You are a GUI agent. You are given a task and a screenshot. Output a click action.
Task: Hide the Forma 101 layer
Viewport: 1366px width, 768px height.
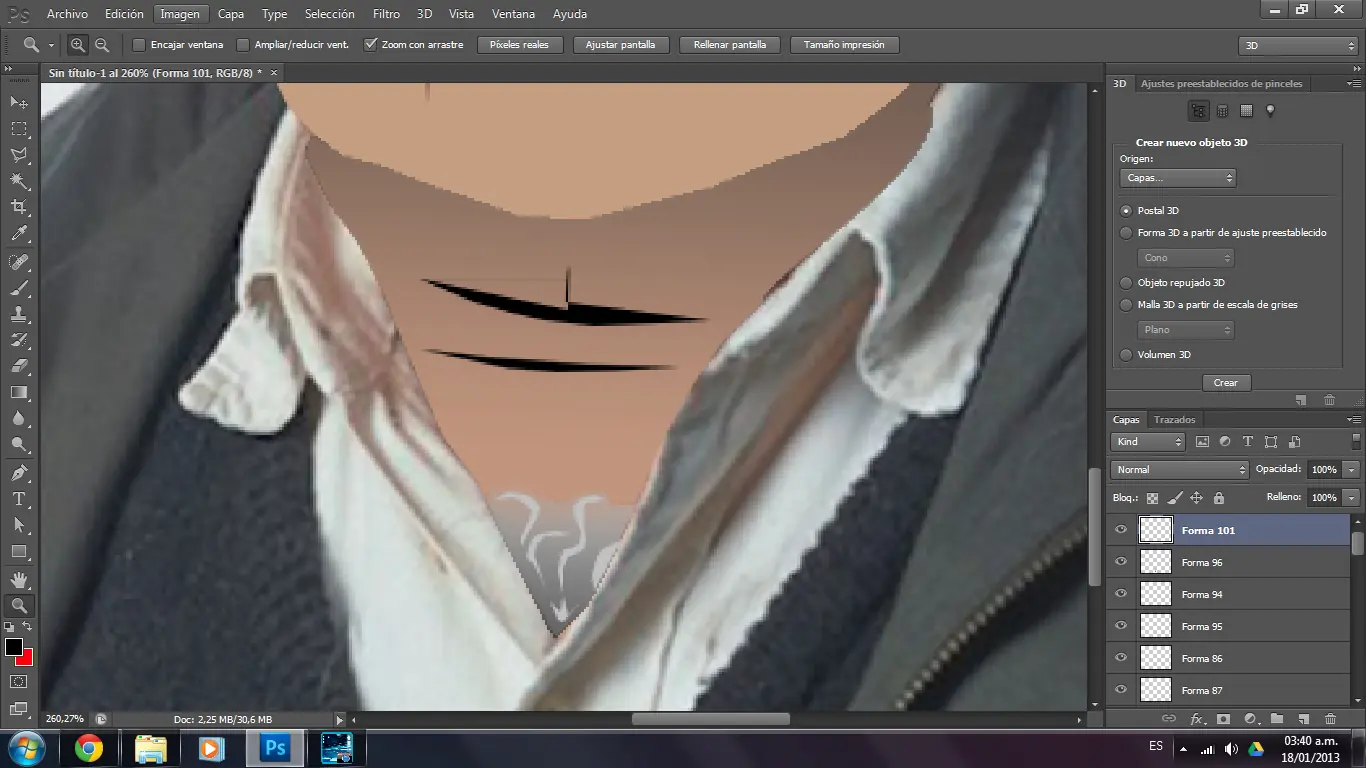[1121, 530]
